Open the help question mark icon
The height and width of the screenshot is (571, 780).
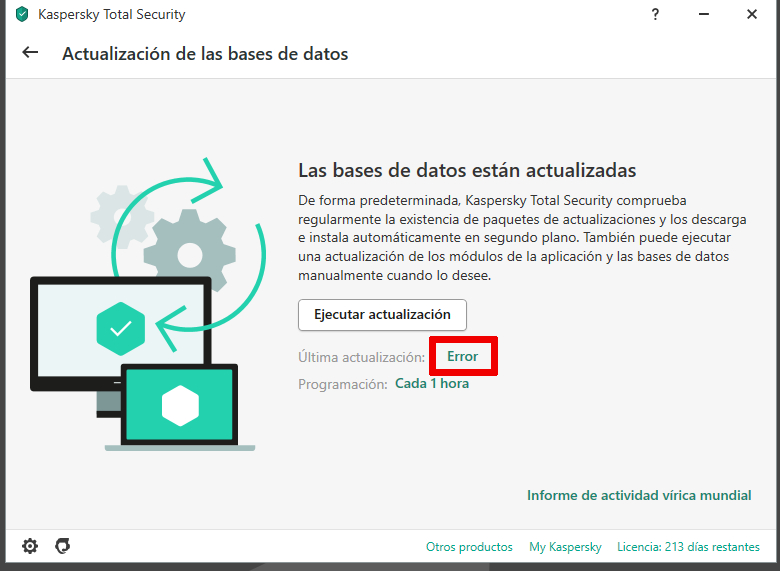[655, 14]
